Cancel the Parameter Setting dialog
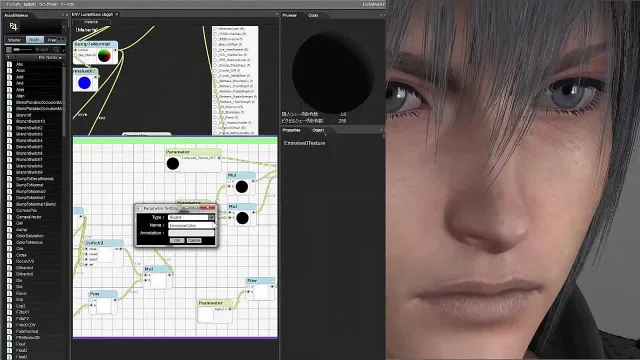The image size is (640, 360). pos(194,241)
